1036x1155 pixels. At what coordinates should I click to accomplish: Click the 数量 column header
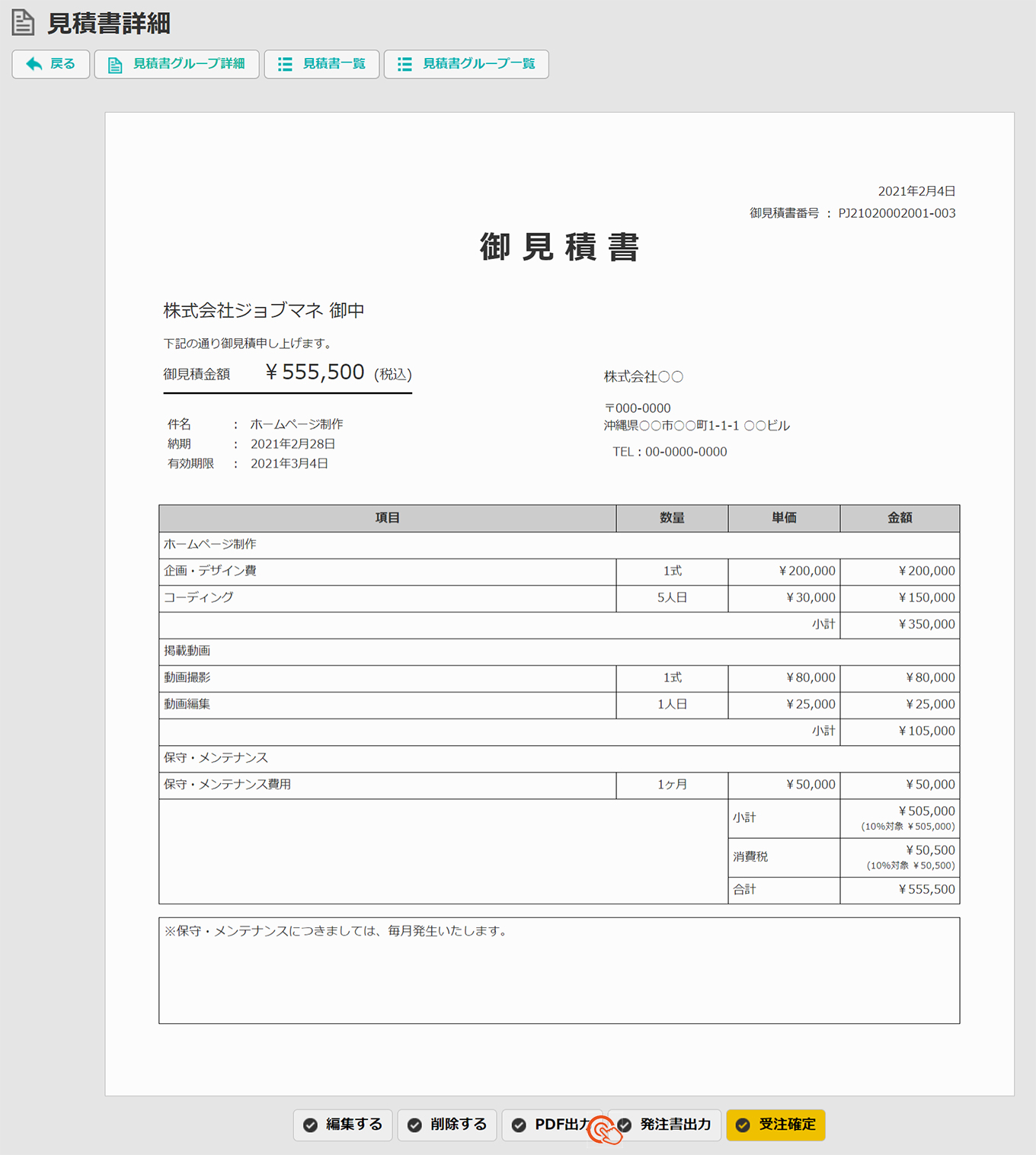tap(672, 518)
